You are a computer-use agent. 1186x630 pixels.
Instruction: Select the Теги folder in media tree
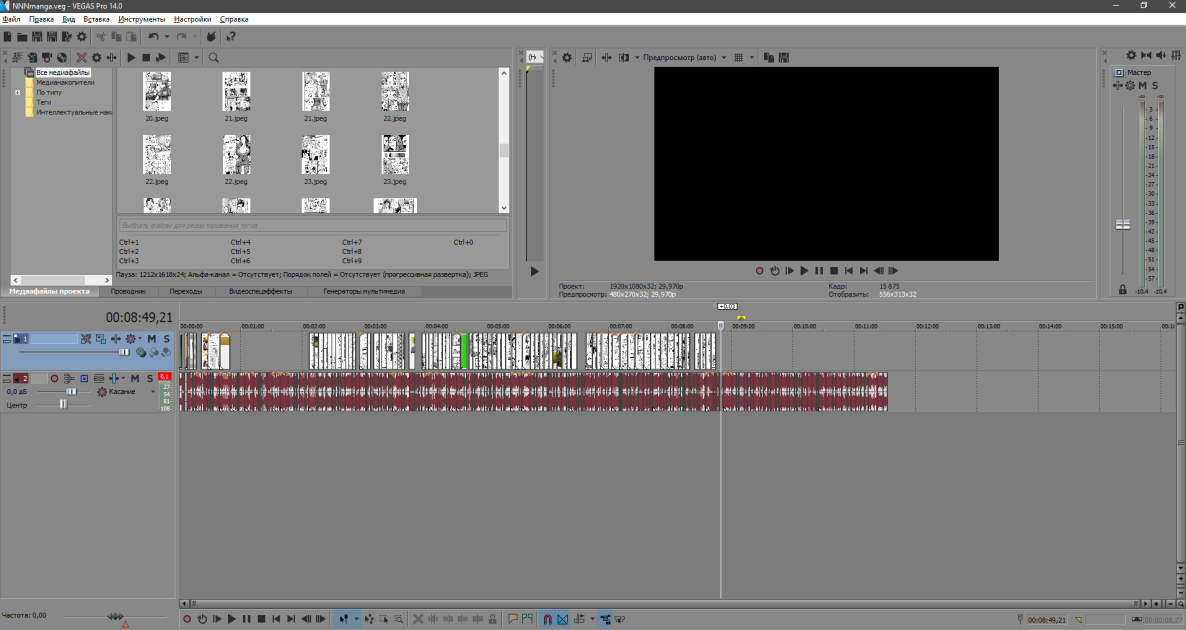tap(44, 102)
